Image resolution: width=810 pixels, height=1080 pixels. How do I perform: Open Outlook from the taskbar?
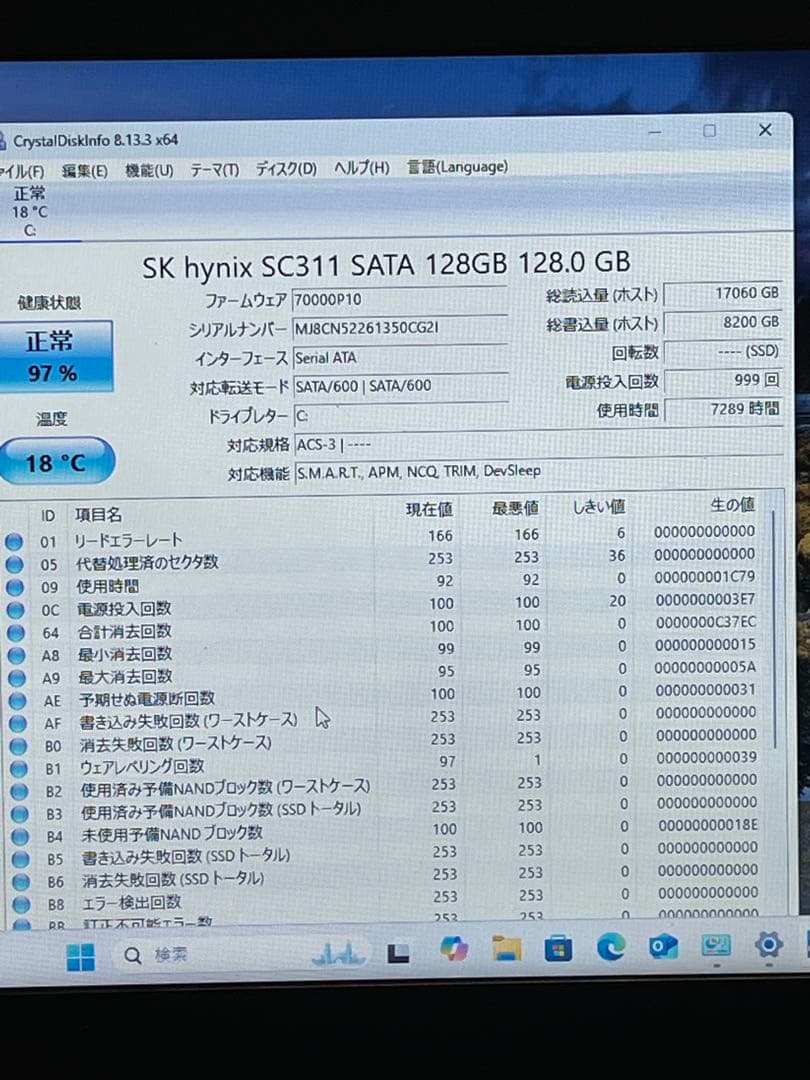point(661,949)
